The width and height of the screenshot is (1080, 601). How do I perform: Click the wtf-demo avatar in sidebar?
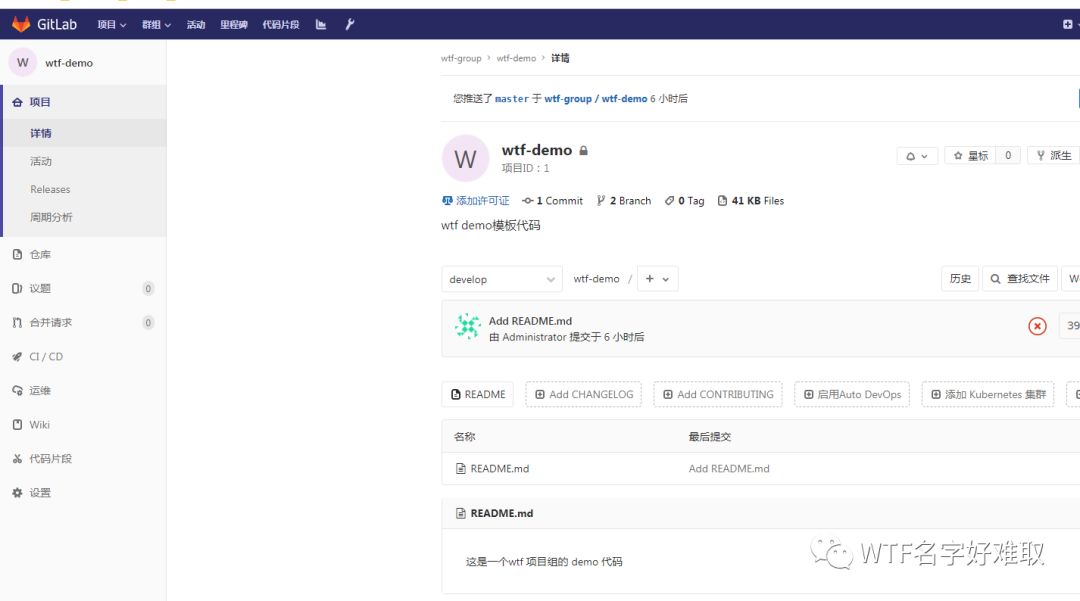pyautogui.click(x=23, y=62)
